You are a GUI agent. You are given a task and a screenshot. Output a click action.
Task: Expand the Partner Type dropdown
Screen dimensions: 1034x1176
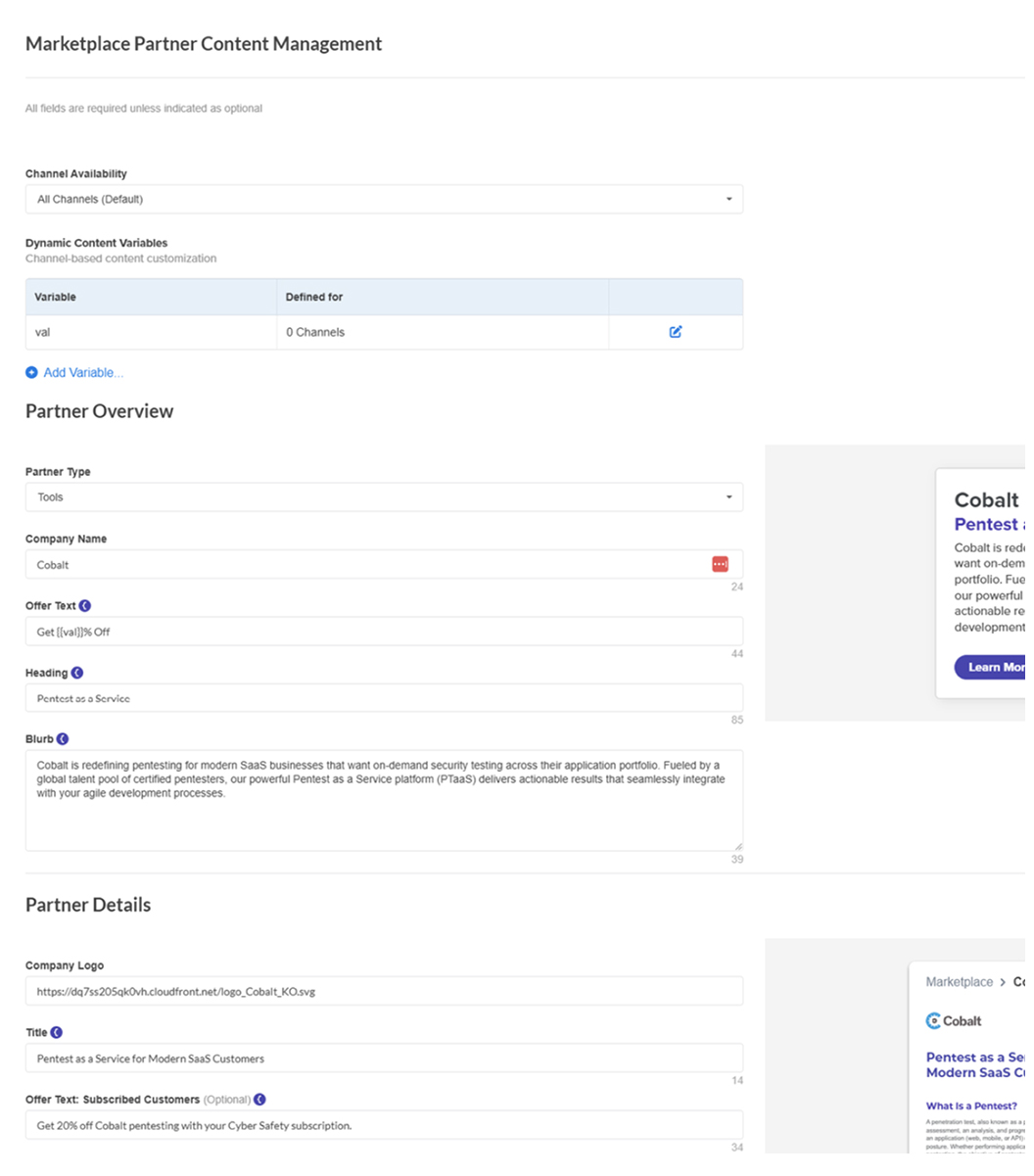coord(384,497)
